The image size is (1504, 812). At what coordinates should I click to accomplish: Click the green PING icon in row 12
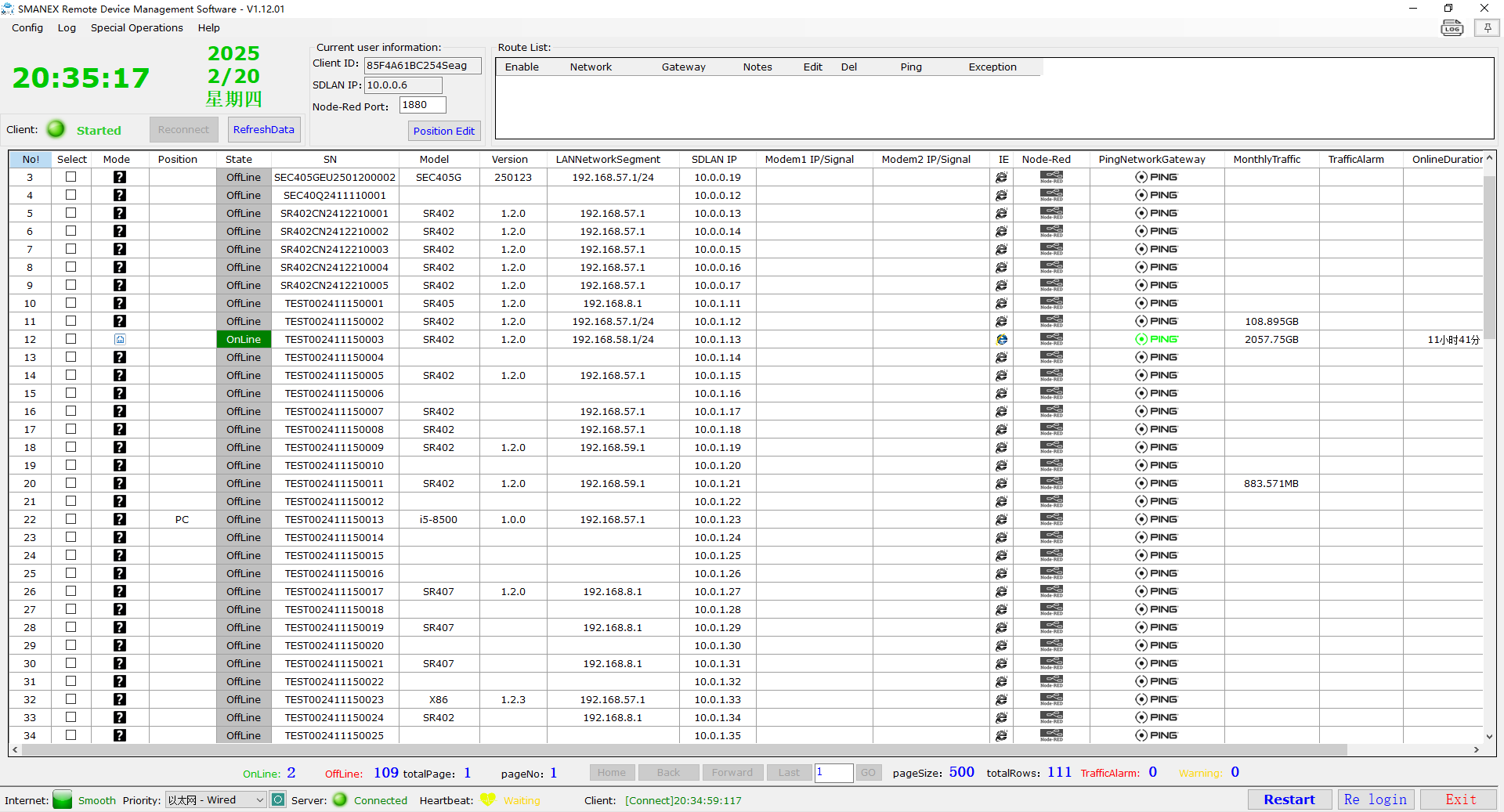[x=1156, y=339]
